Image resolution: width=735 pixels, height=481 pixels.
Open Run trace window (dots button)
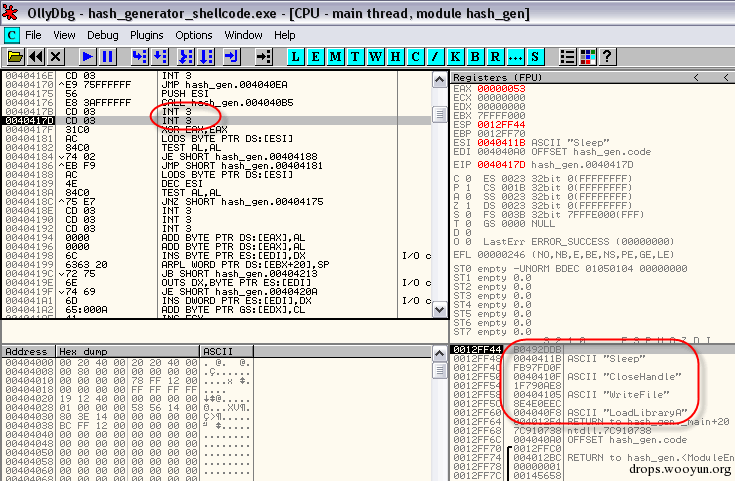click(515, 57)
